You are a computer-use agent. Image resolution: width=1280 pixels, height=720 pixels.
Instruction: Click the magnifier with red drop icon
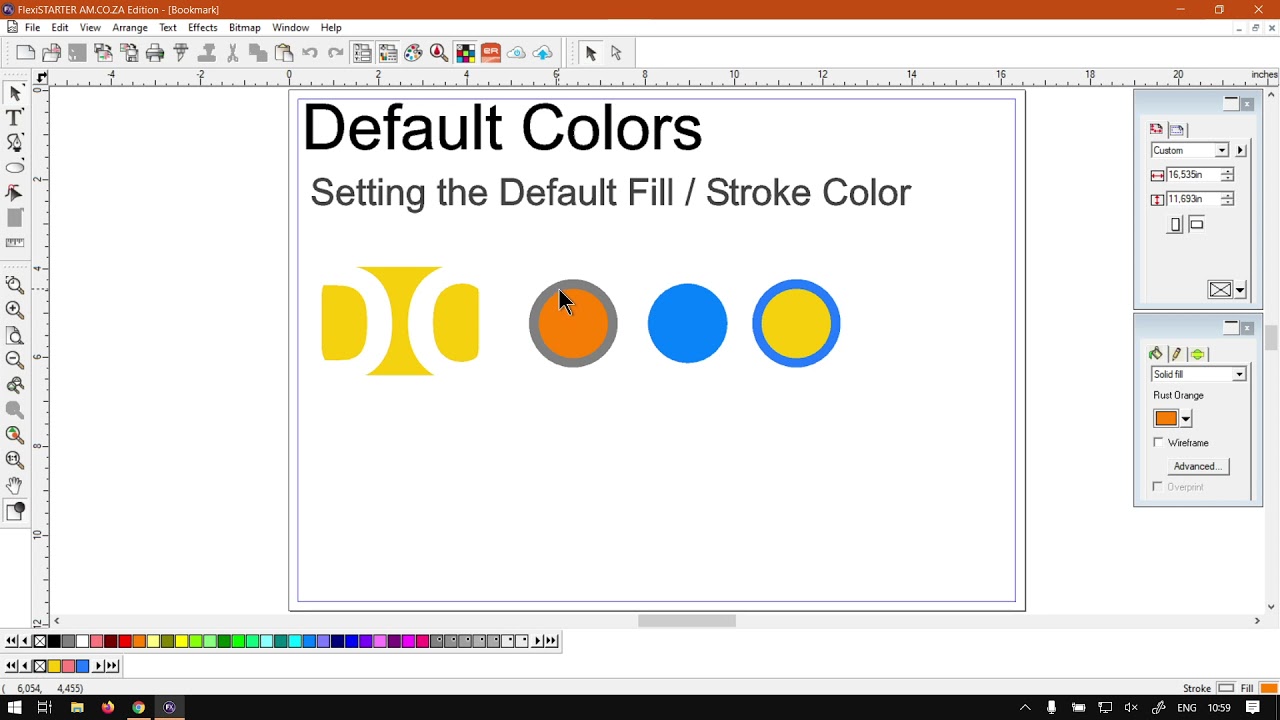click(x=439, y=53)
